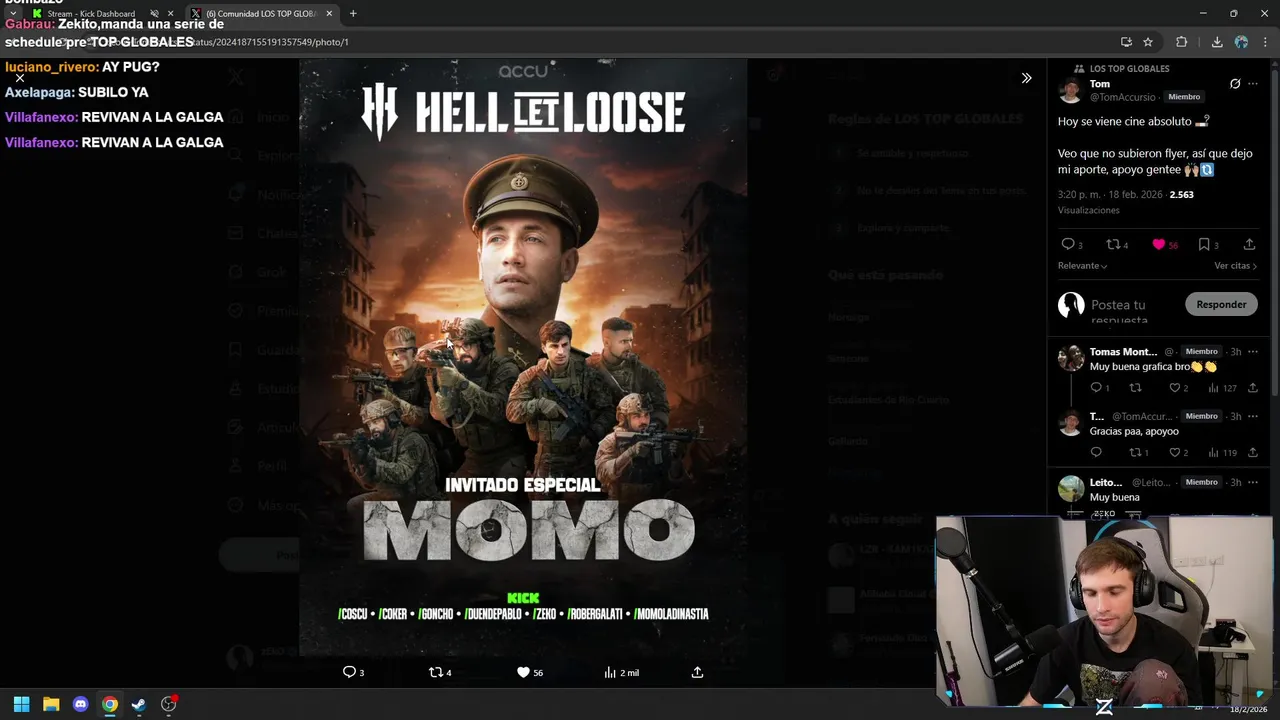Open OBS Studio from taskbar

pos(169,704)
